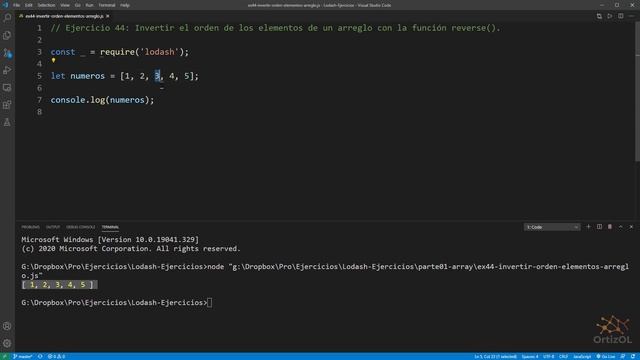Create a new terminal with plus icon
The image size is (640, 360).
589,227
